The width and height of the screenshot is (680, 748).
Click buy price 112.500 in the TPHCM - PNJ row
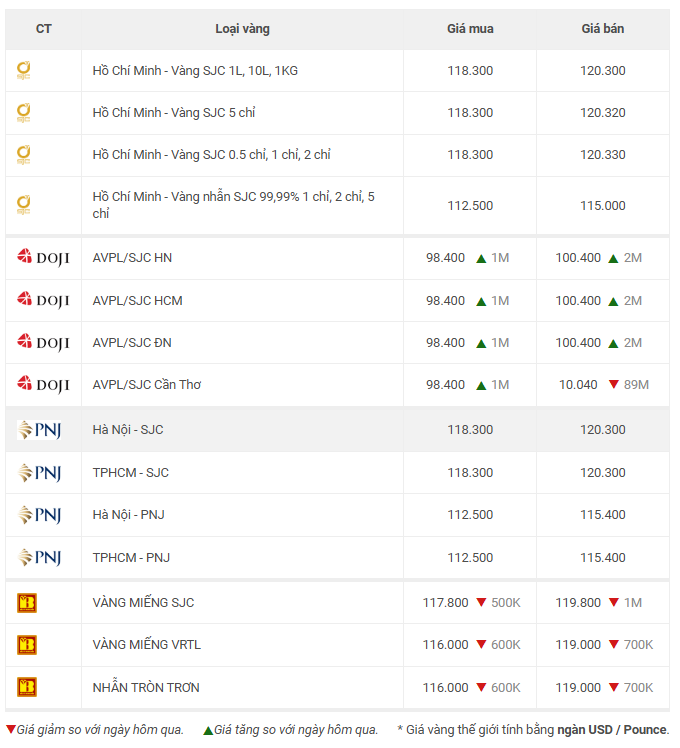pyautogui.click(x=470, y=558)
